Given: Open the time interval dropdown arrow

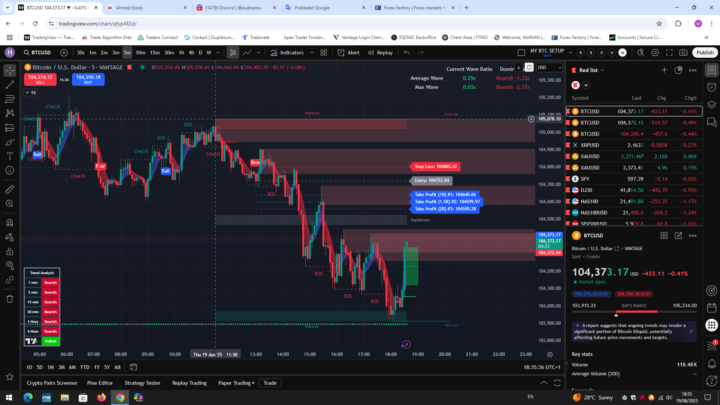Looking at the screenshot, I should (x=218, y=53).
